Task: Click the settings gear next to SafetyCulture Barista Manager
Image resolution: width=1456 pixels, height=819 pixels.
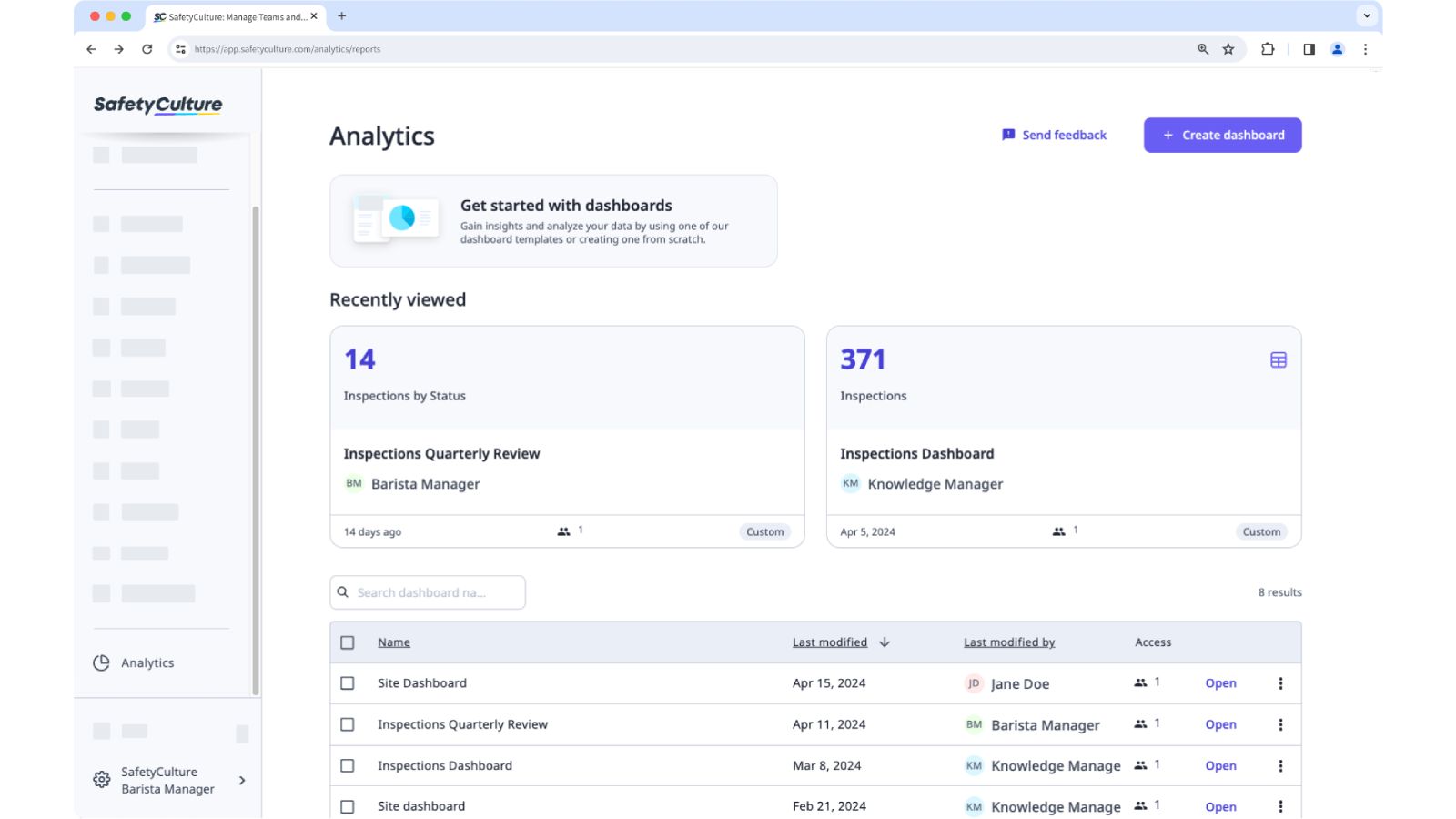Action: [100, 780]
